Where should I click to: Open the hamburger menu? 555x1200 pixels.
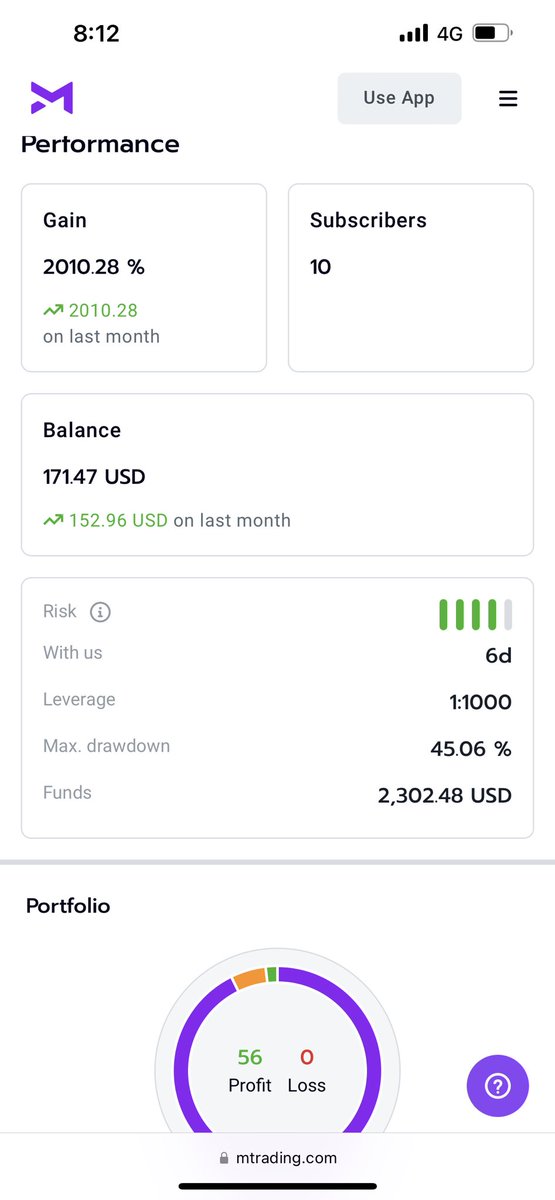click(x=508, y=98)
